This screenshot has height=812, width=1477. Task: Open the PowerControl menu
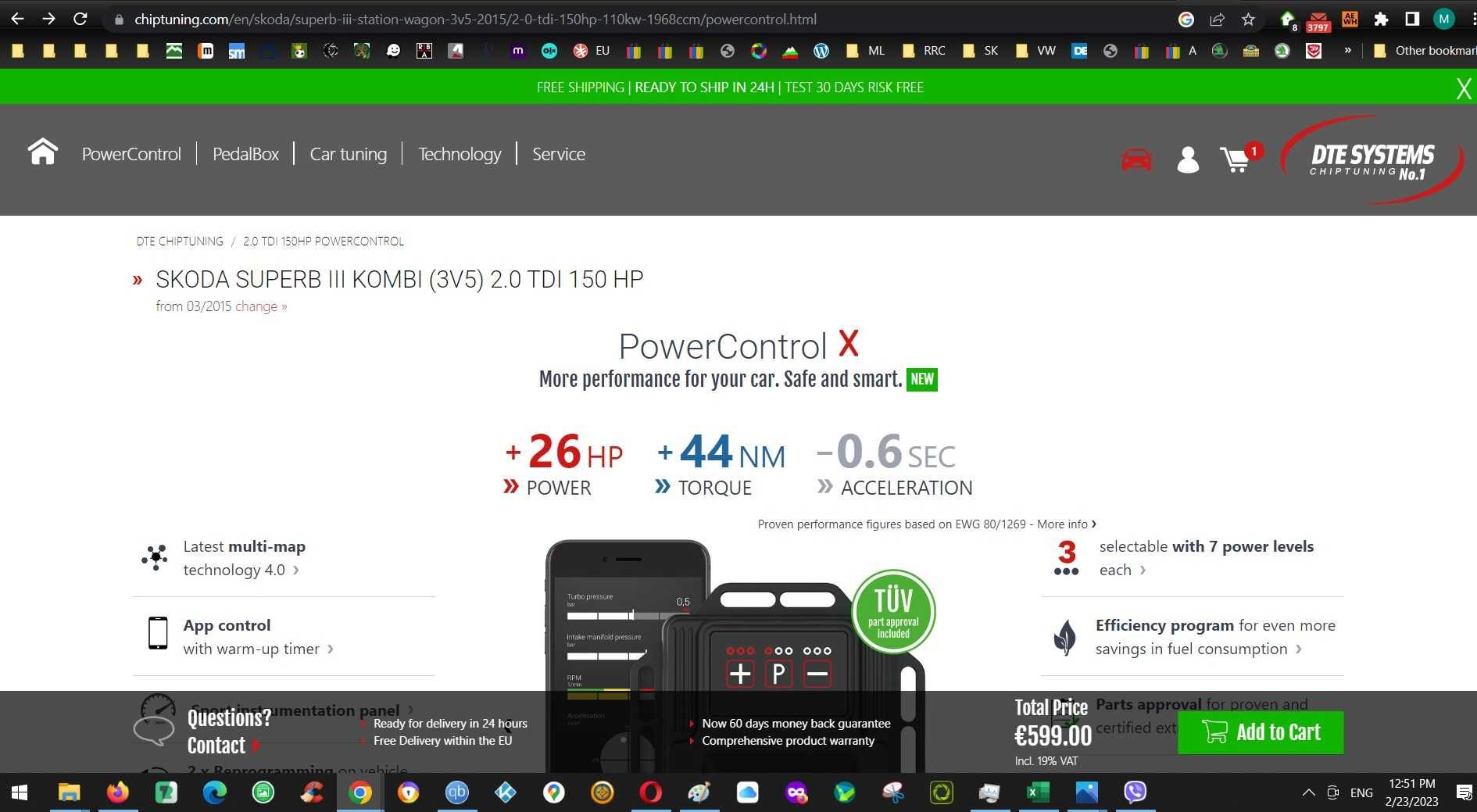click(131, 154)
